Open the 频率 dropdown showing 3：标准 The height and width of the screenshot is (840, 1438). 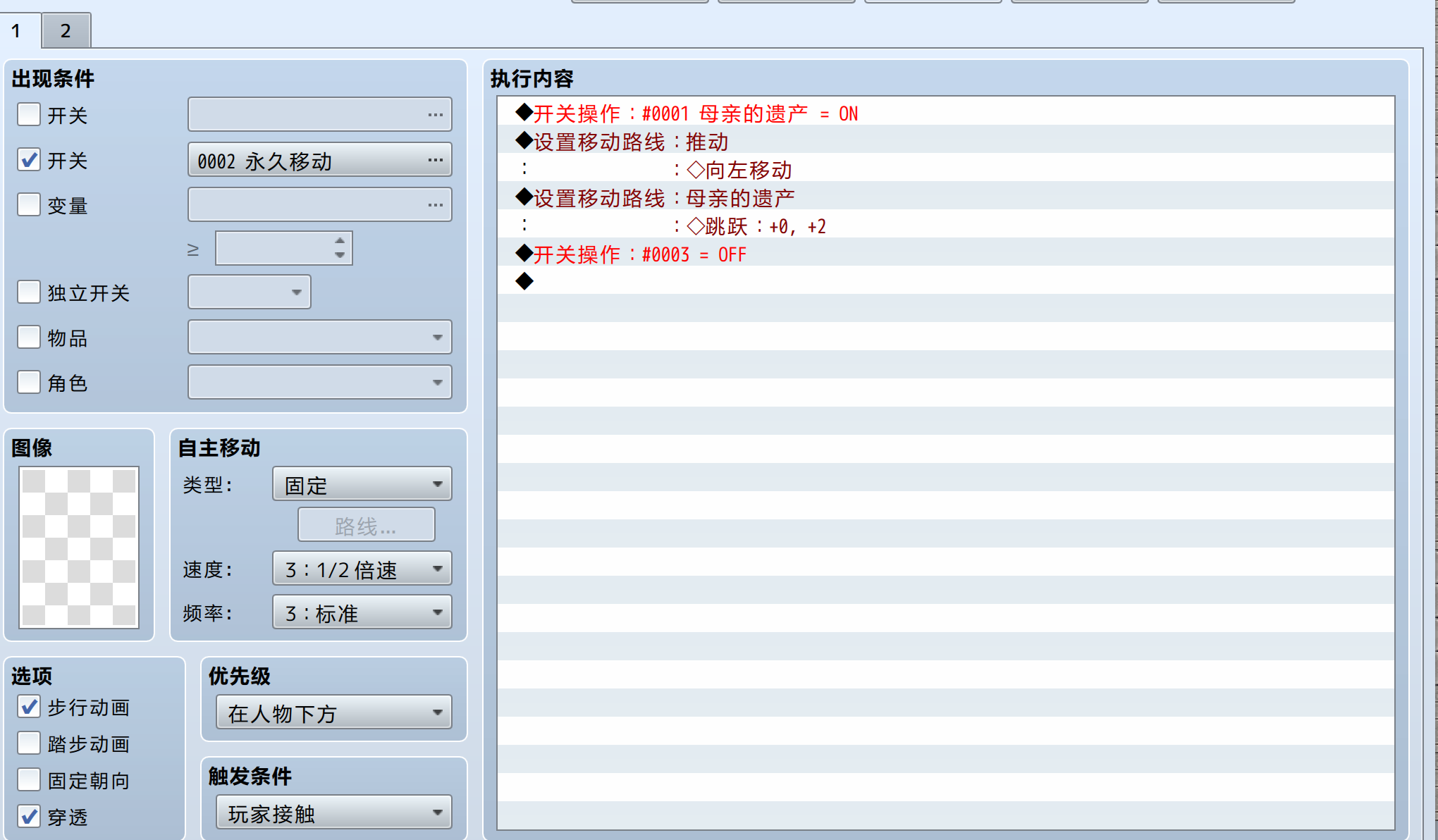[x=362, y=612]
